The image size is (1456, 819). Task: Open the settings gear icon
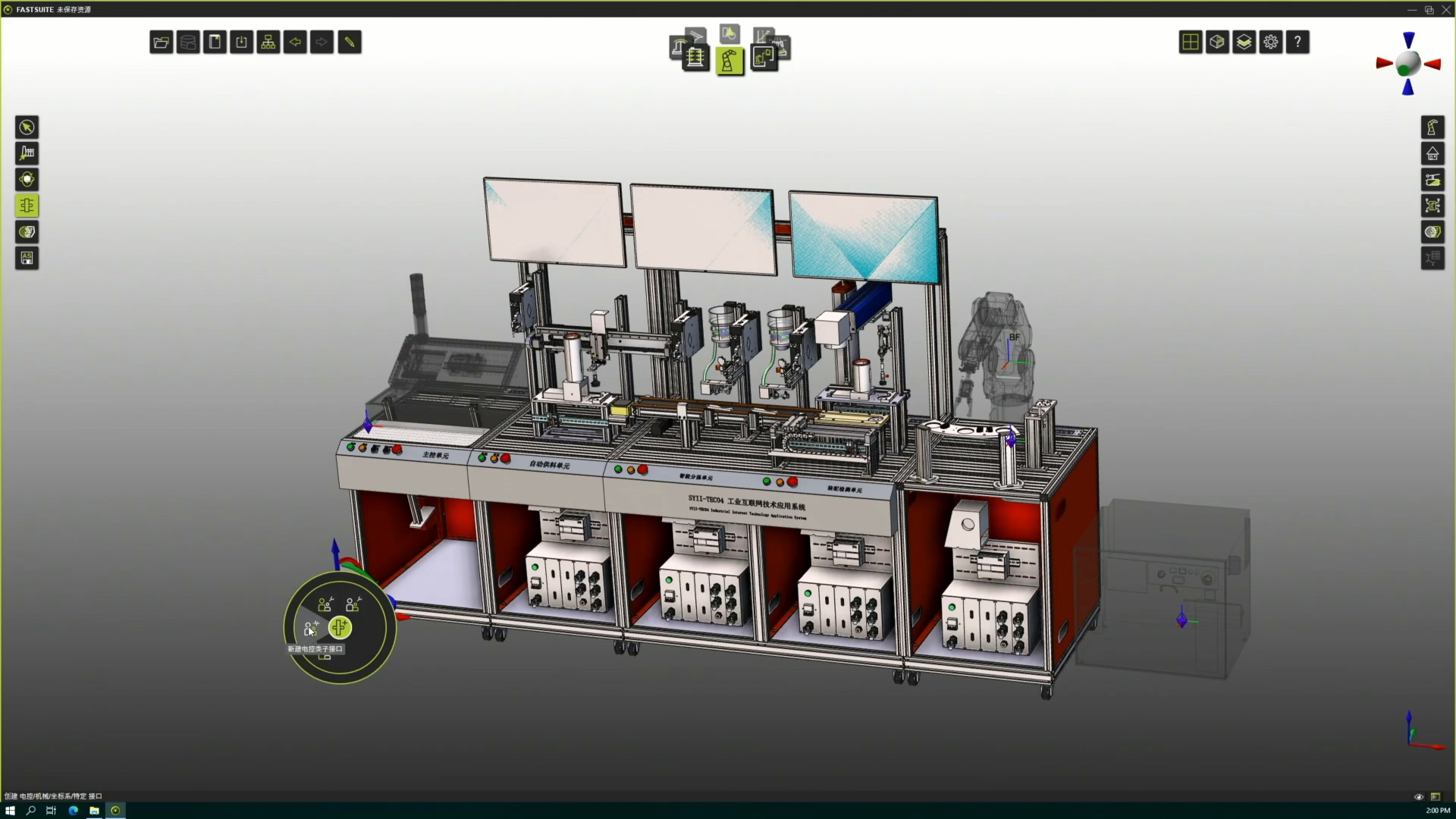tap(1271, 42)
